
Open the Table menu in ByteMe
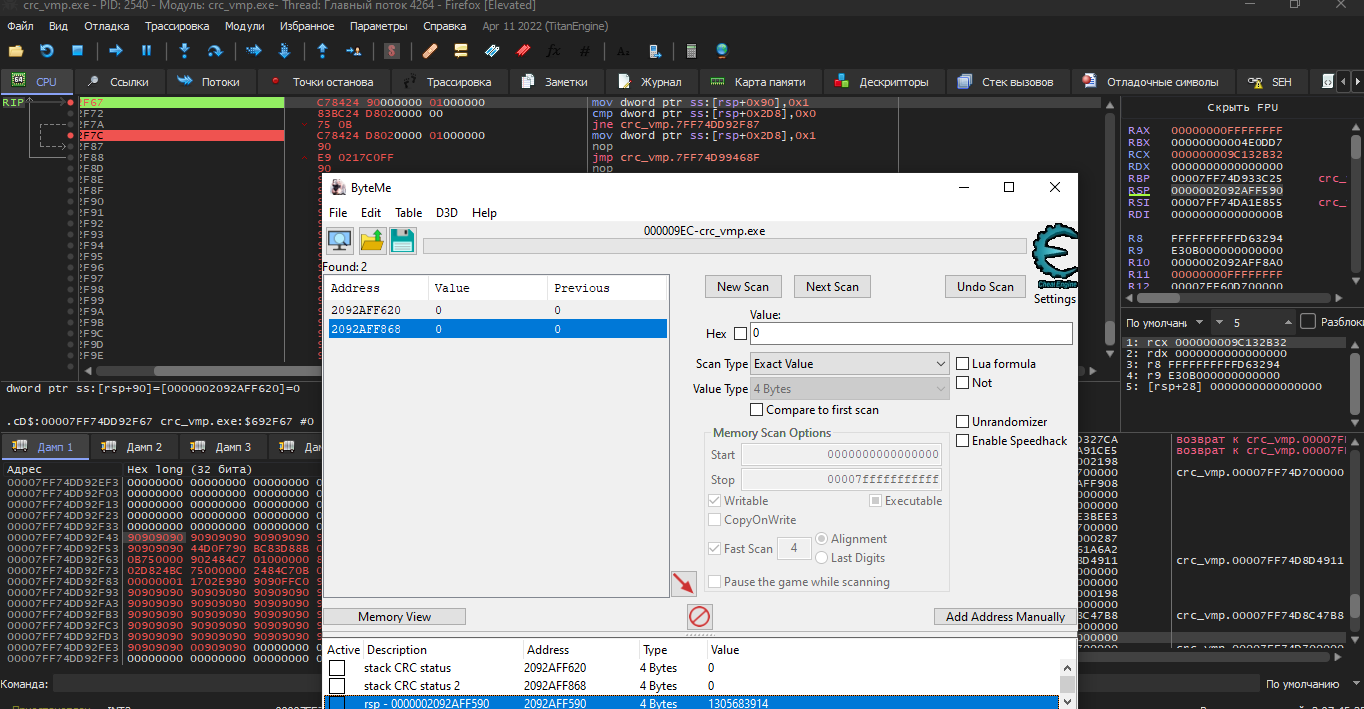click(x=408, y=213)
